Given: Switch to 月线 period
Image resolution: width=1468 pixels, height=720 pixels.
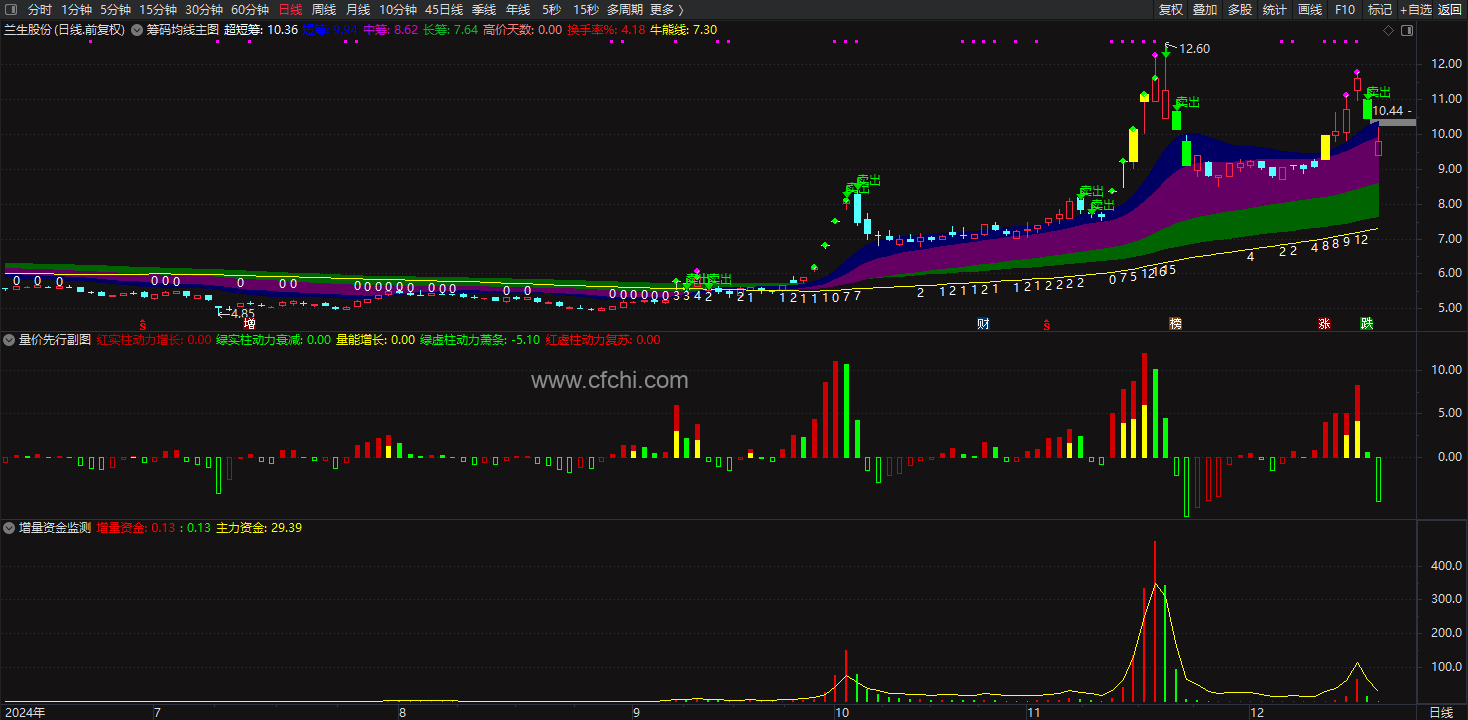Looking at the screenshot, I should click(x=358, y=9).
